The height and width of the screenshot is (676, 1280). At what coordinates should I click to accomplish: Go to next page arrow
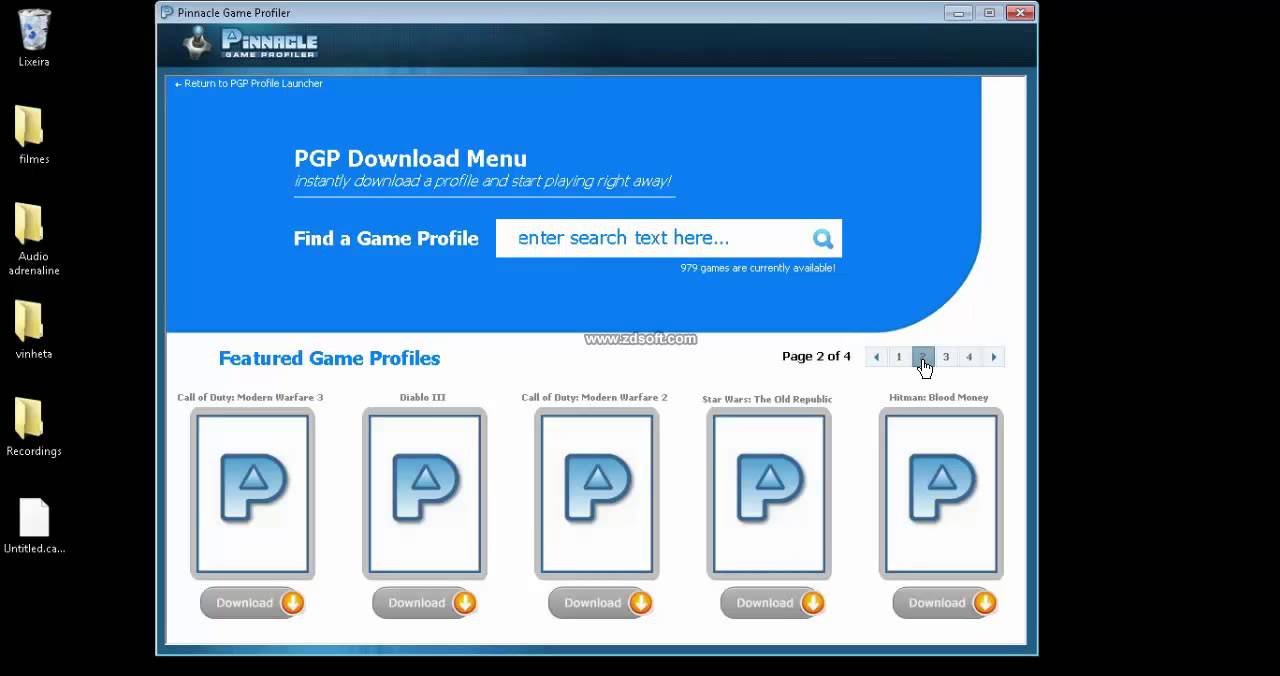pyautogui.click(x=993, y=357)
